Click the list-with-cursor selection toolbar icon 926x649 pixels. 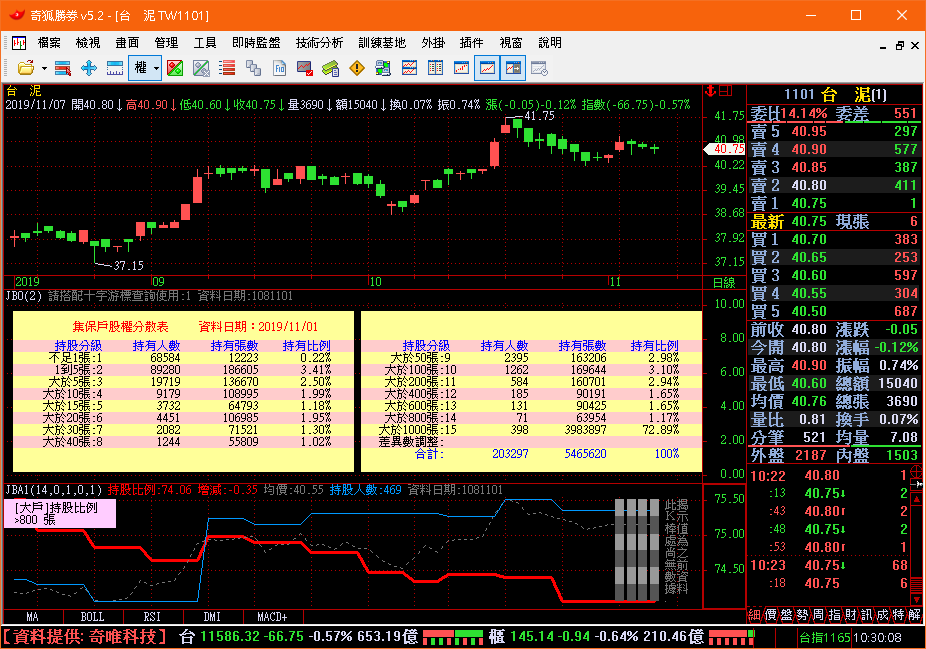coord(63,68)
